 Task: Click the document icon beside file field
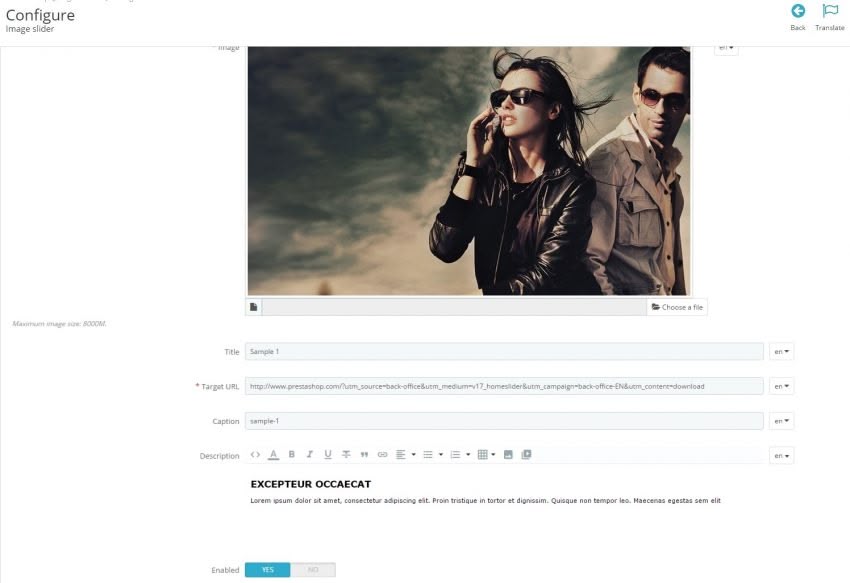[x=254, y=307]
